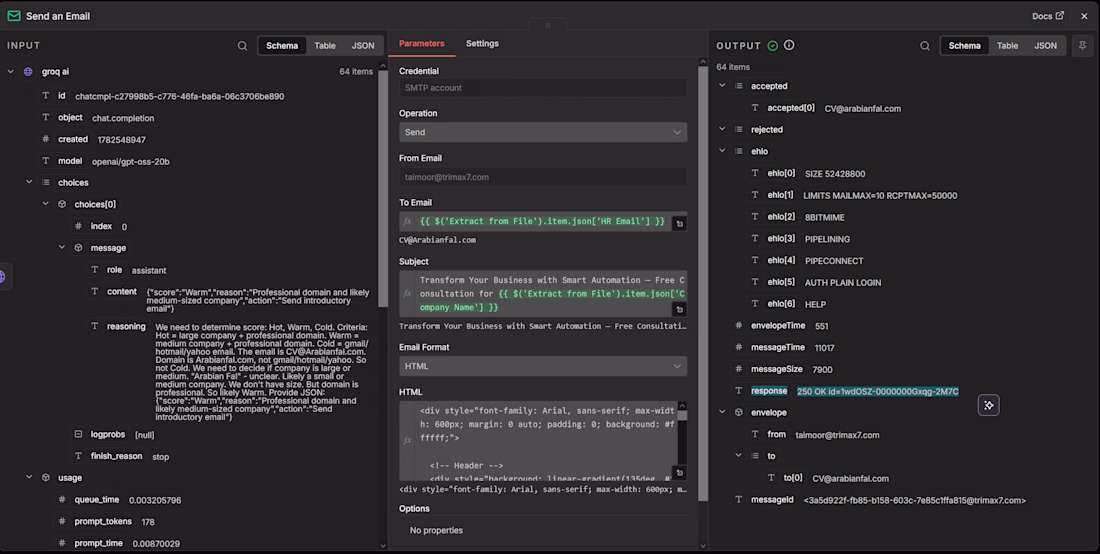Switch the INPUT view to JSON
1100x554 pixels.
(x=363, y=46)
